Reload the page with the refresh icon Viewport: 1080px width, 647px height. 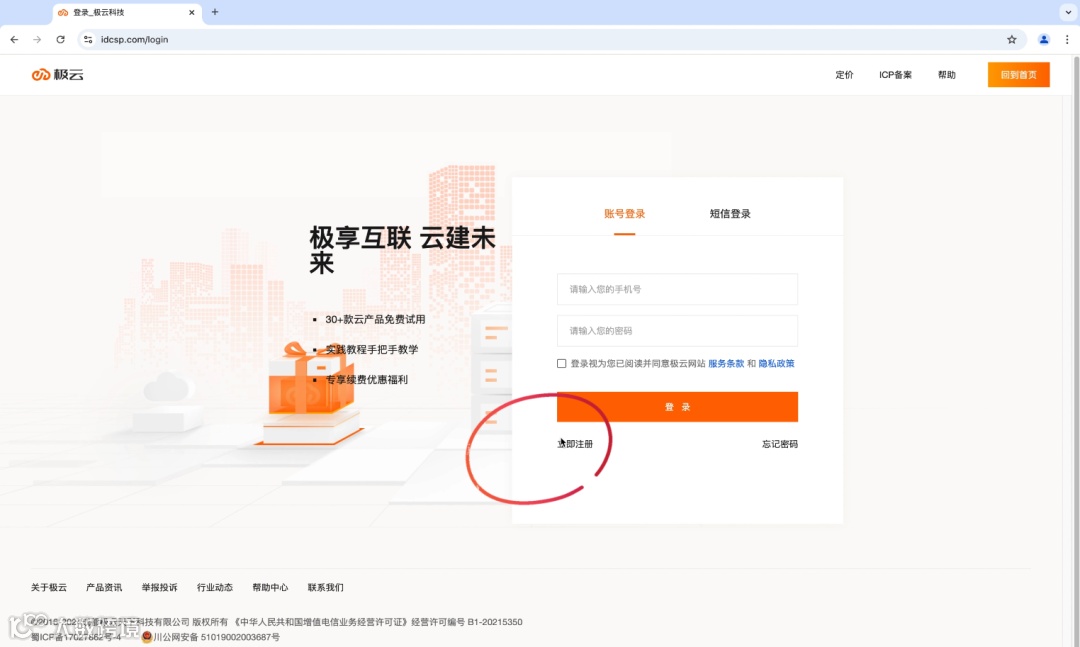tap(61, 39)
